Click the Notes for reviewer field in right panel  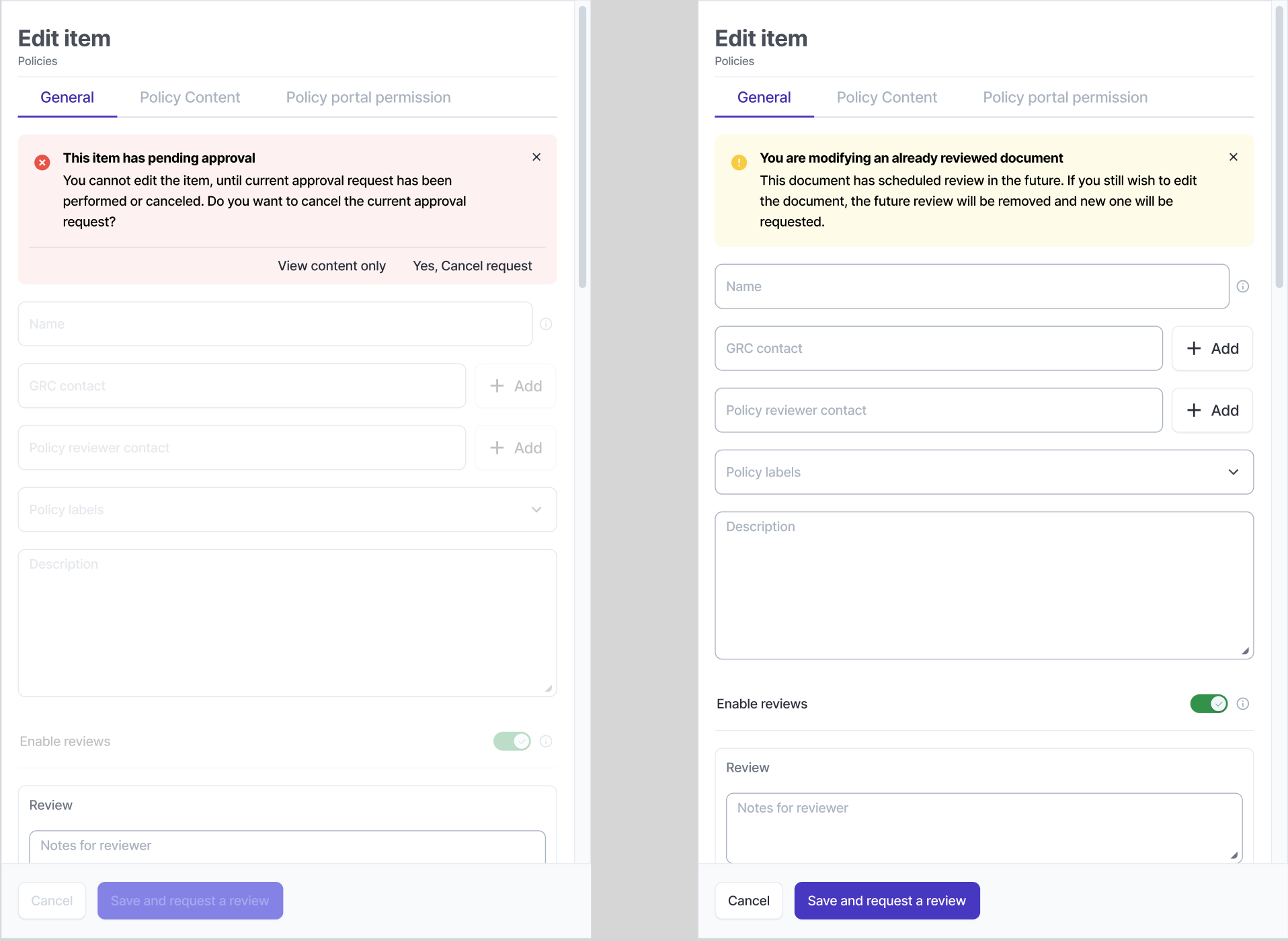point(983,827)
